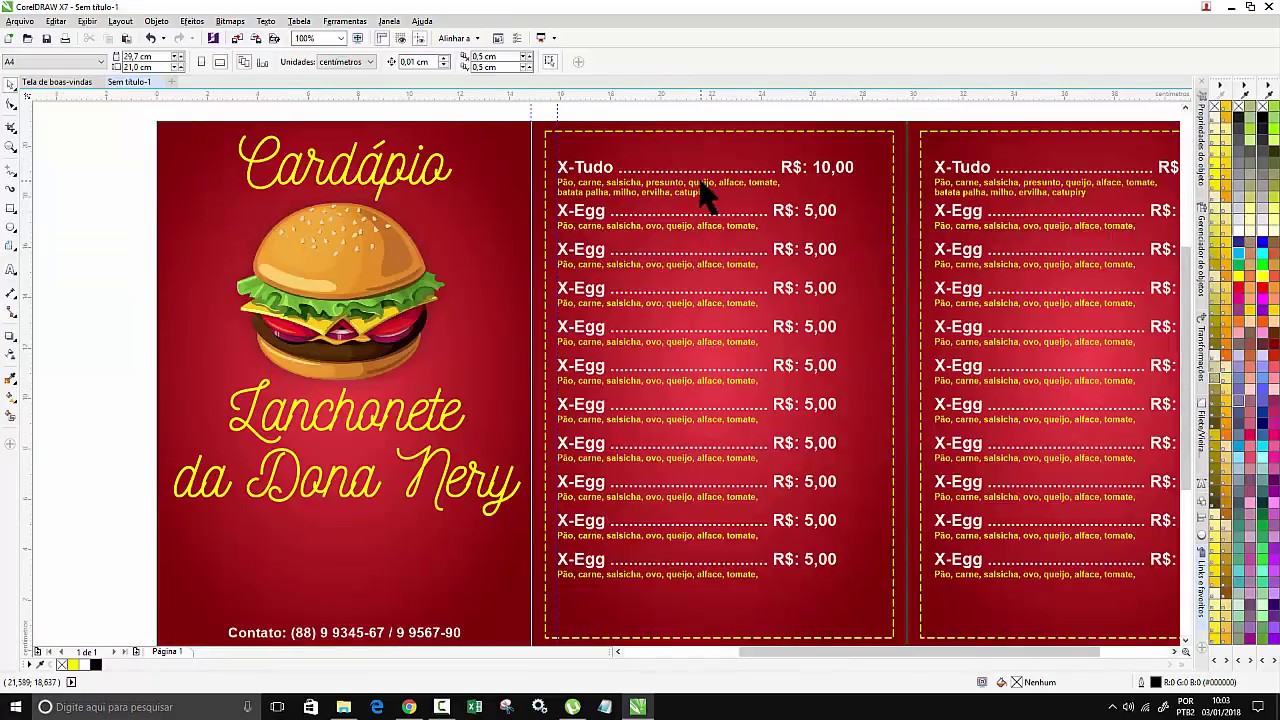The image size is (1280, 720).
Task: Select the Shape tool
Action: (x=11, y=104)
